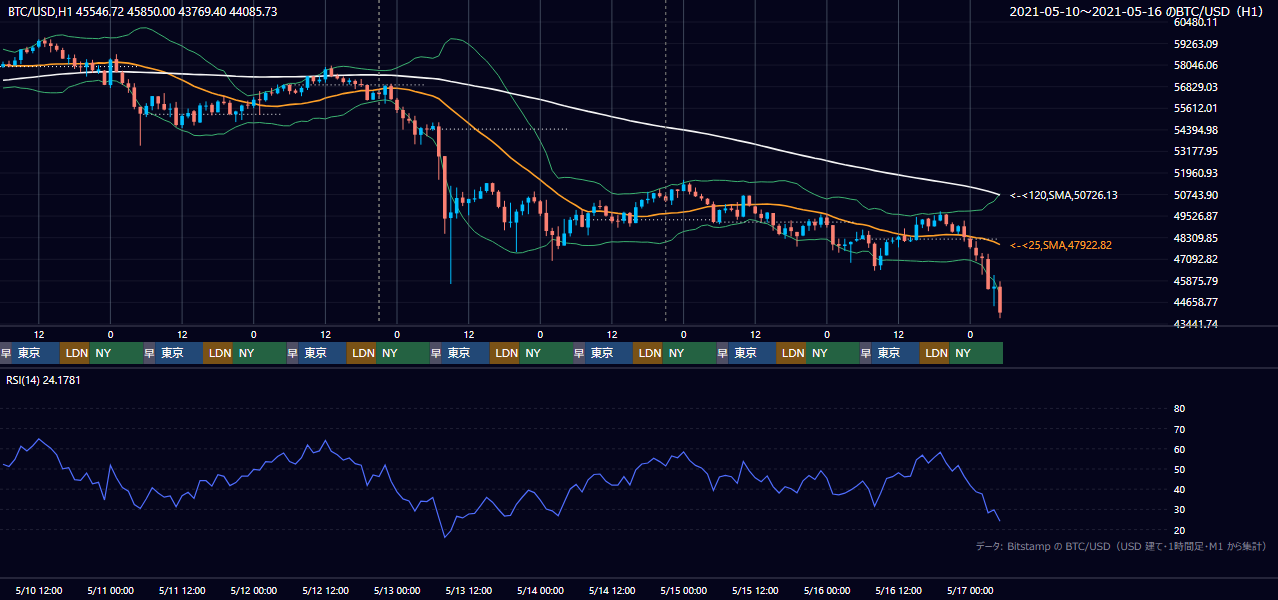
Task: Click the orange 25 SMA label 47922.82
Action: (x=1061, y=245)
